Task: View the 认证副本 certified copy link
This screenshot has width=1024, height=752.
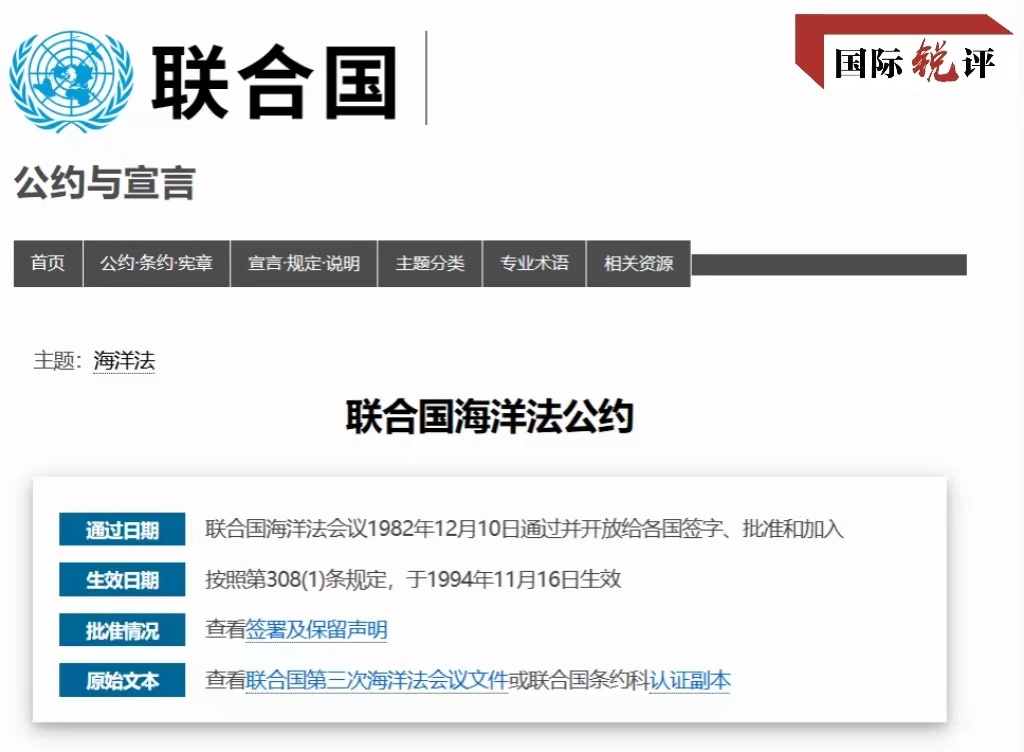Action: click(690, 681)
